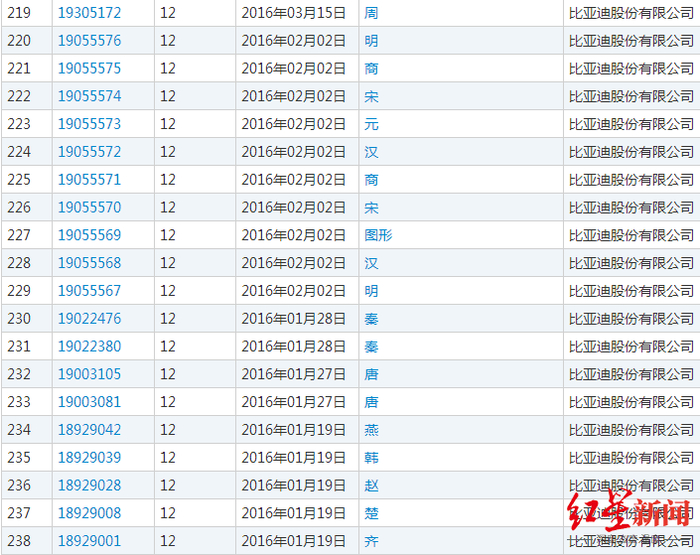Click trademark name 图形 in row 227
Image resolution: width=700 pixels, height=555 pixels.
point(378,235)
